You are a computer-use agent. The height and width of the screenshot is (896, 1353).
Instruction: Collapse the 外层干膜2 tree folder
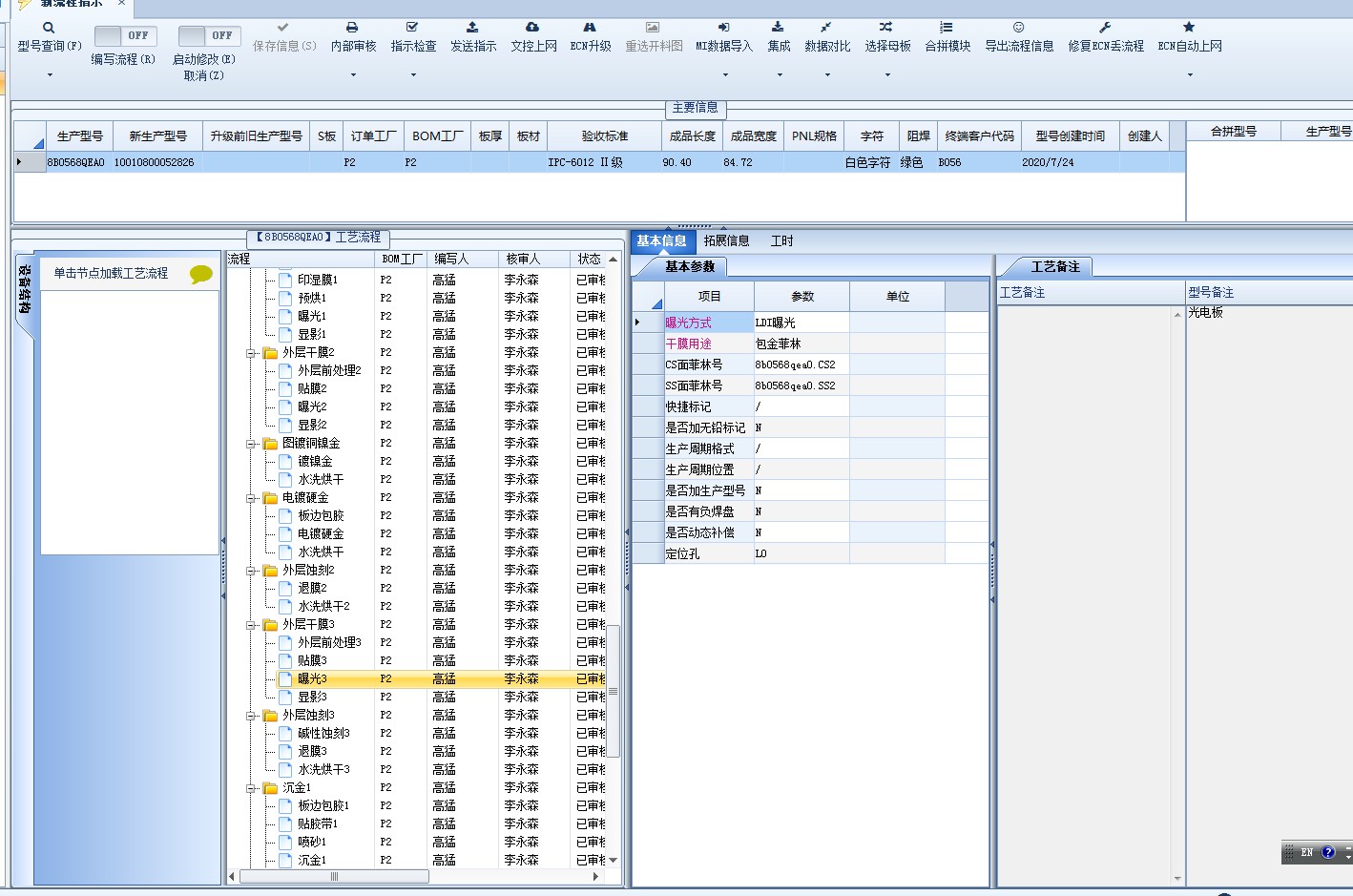click(251, 353)
